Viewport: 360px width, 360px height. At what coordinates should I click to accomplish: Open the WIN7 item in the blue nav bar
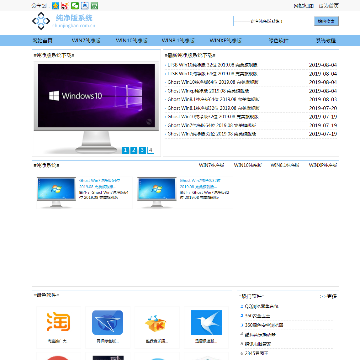click(86, 41)
